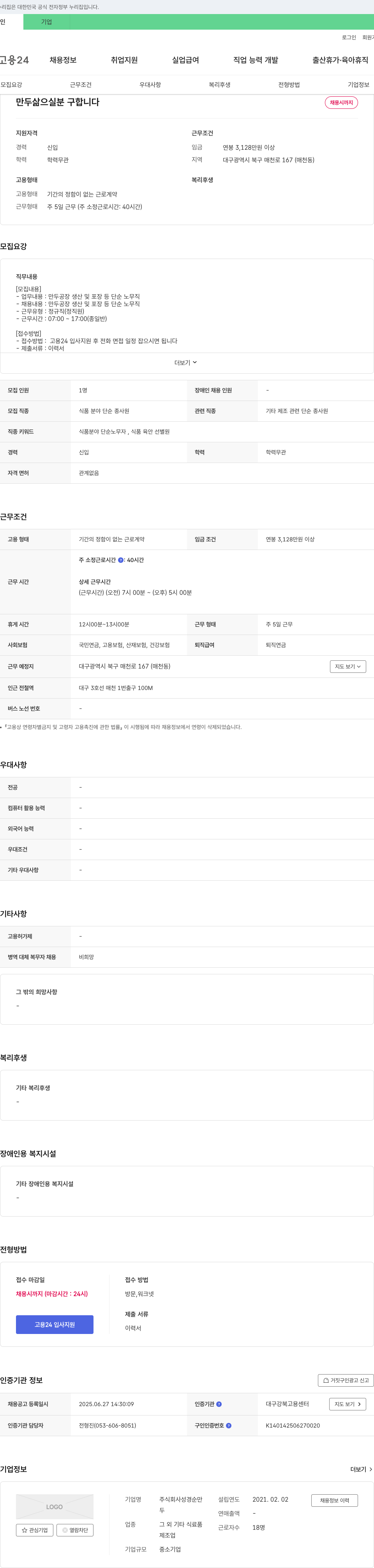
Task: Open the 채용정보 main menu
Action: pos(63,60)
